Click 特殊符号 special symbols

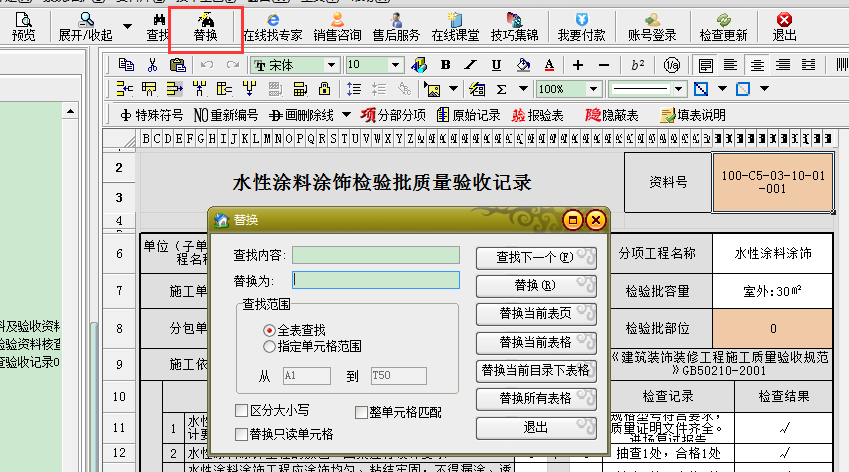[x=152, y=115]
